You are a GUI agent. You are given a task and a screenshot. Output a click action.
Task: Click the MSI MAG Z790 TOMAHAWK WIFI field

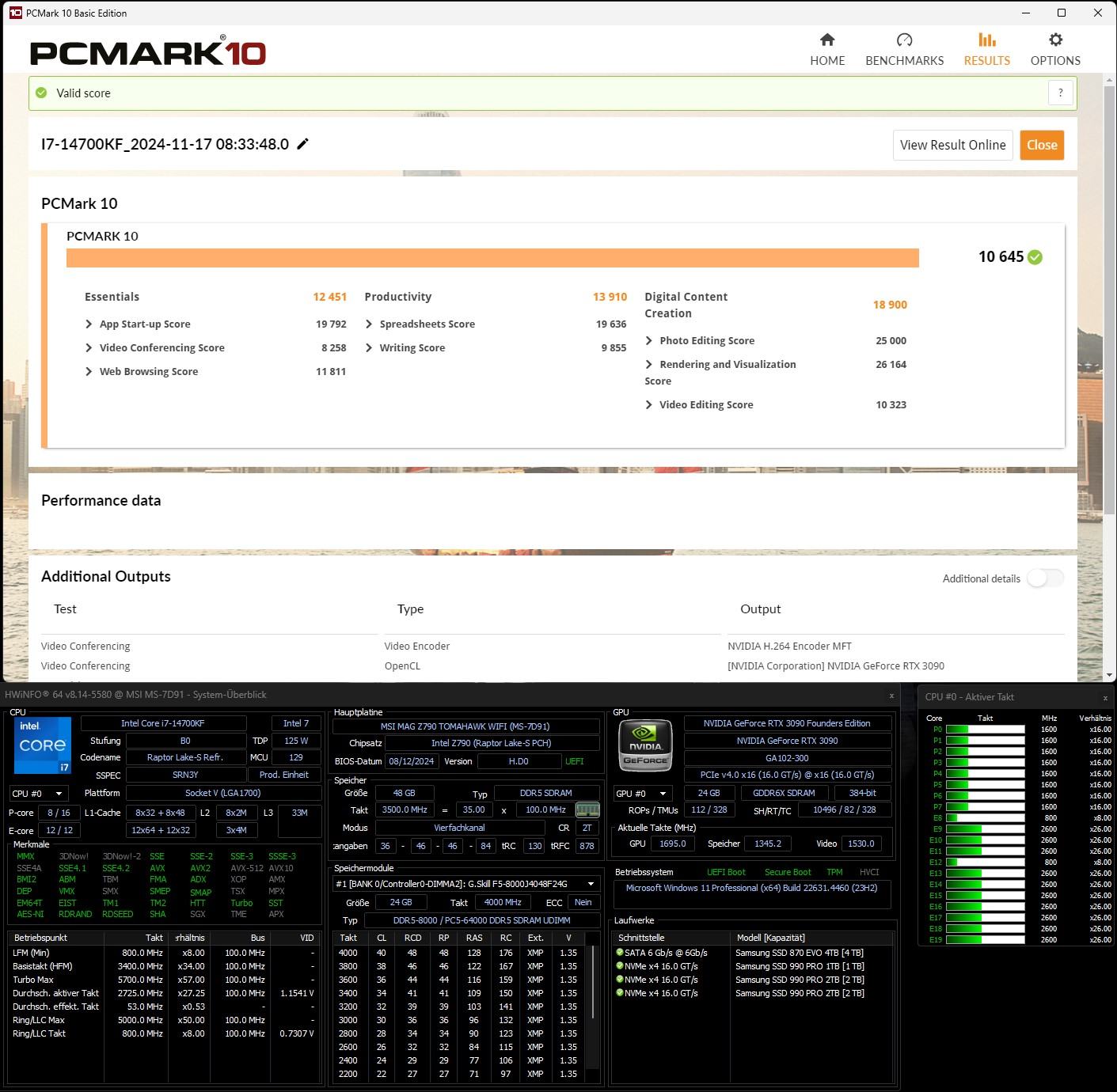tap(465, 726)
